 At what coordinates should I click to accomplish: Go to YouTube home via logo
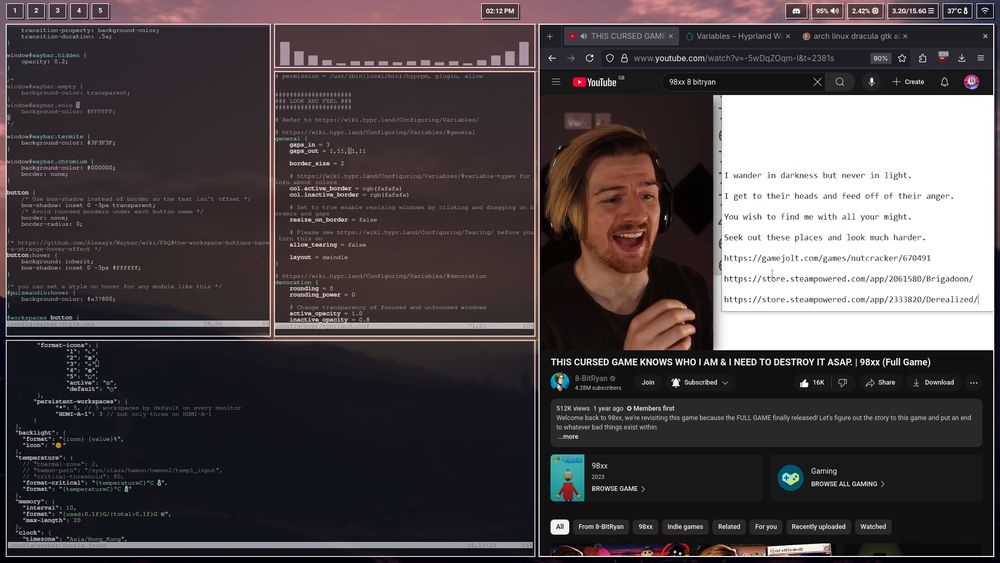point(596,82)
